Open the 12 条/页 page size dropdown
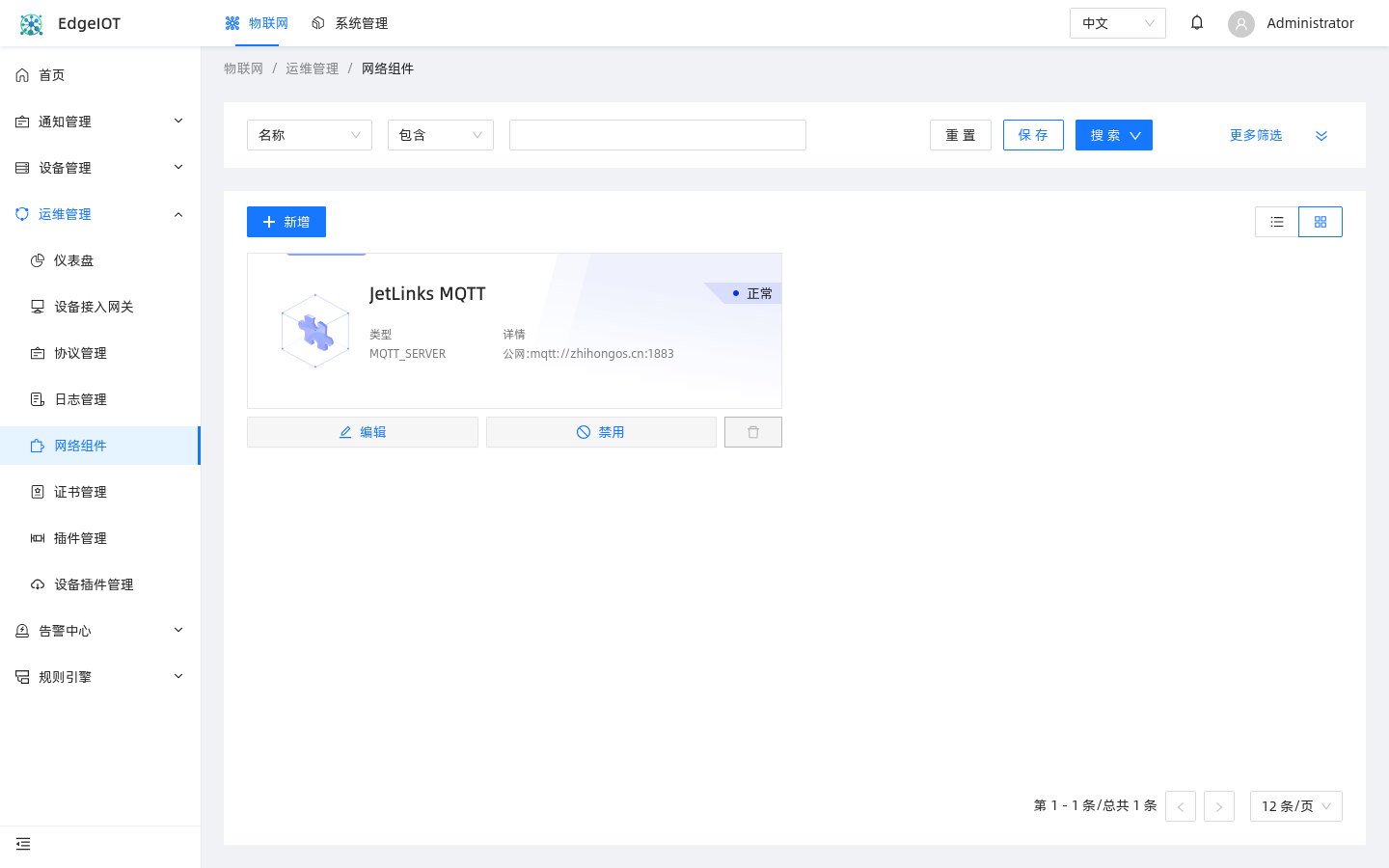 point(1296,806)
